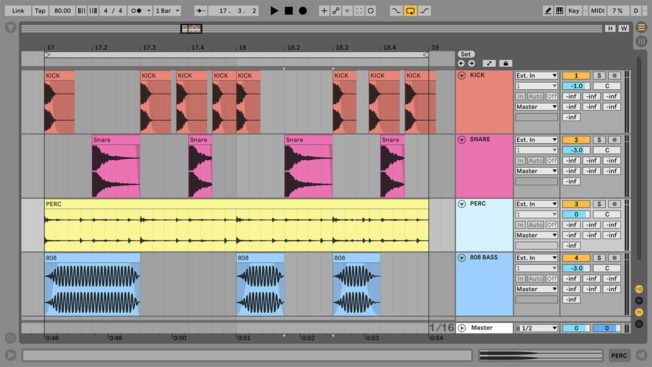Toggle the Computer MIDI Keyboard icon
The width and height of the screenshot is (652, 367).
click(560, 11)
